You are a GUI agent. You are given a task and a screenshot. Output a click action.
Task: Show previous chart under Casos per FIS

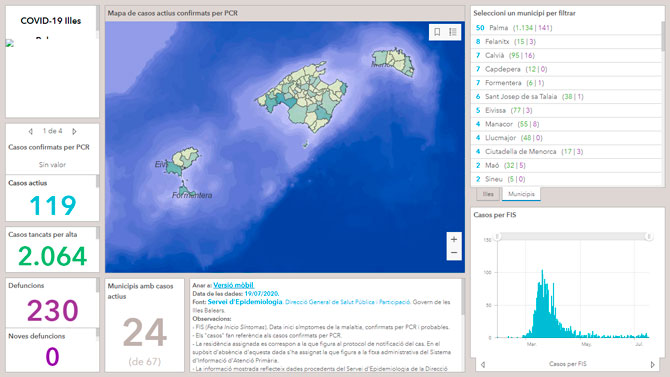[483, 365]
